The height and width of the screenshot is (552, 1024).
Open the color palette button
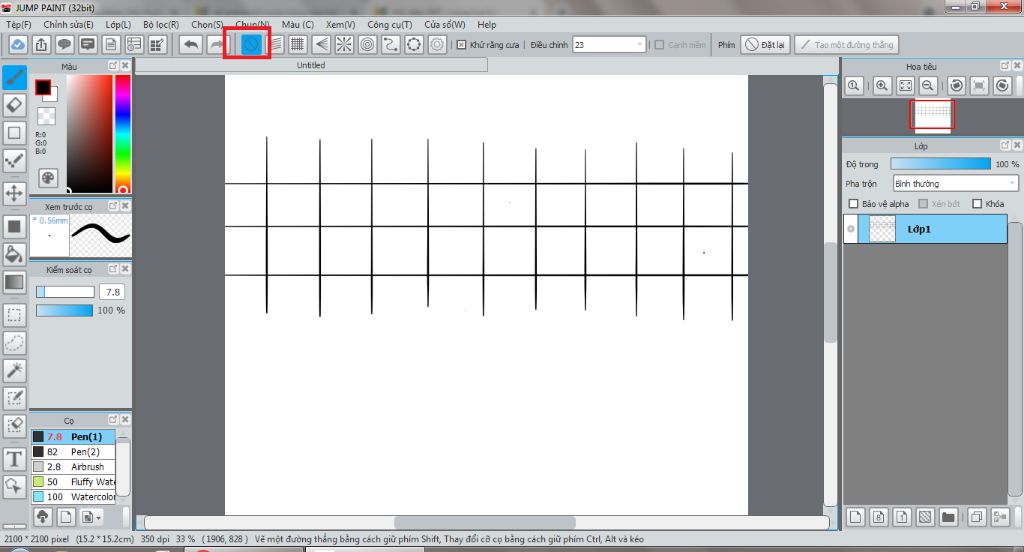click(48, 178)
